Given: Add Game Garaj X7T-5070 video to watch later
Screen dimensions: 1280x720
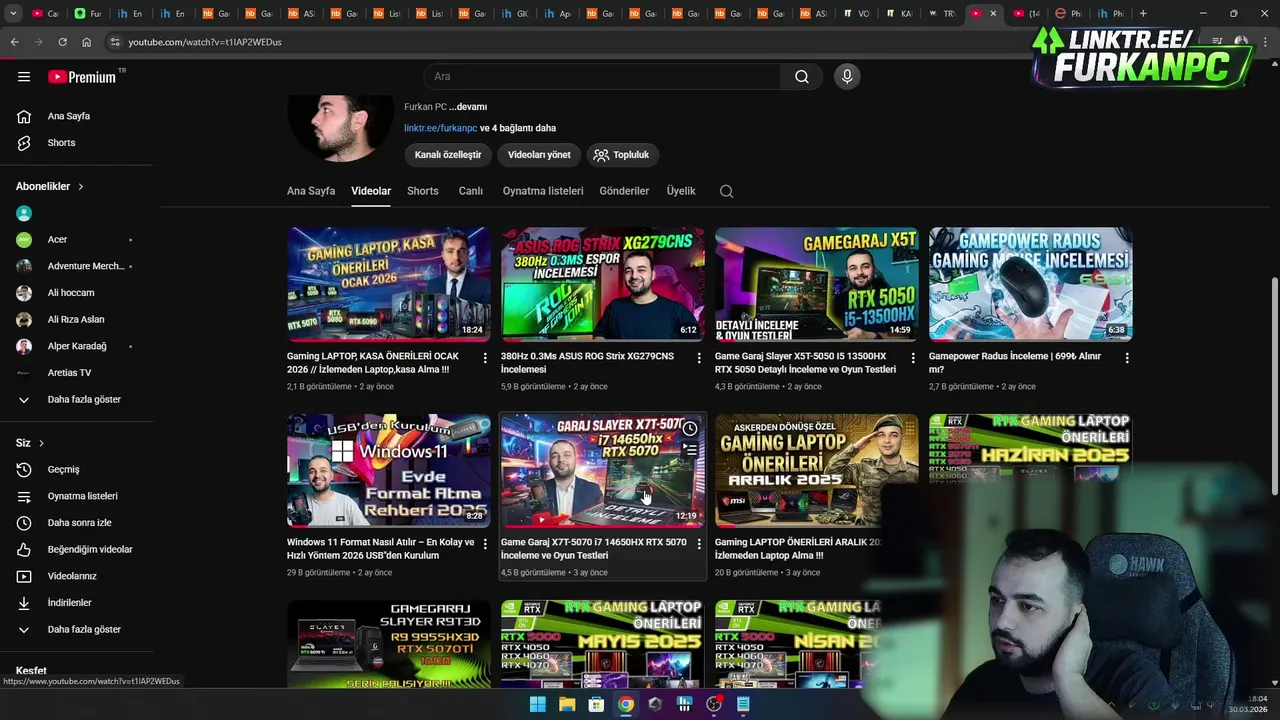Looking at the screenshot, I should pos(690,428).
